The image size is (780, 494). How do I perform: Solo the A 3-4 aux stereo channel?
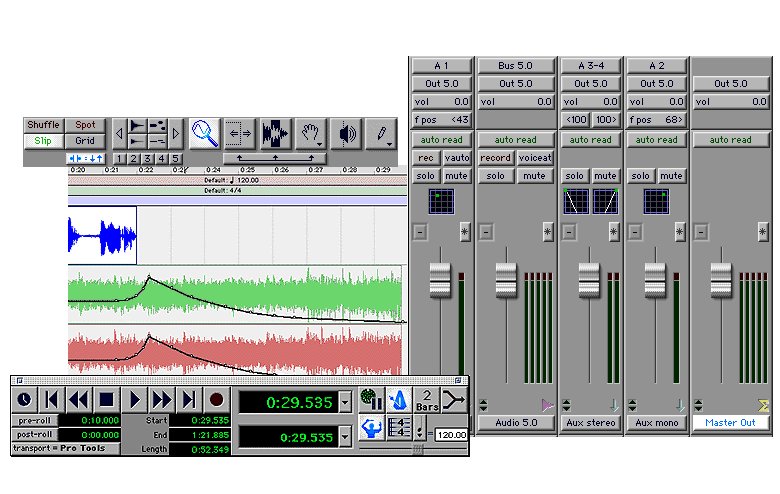click(x=574, y=176)
